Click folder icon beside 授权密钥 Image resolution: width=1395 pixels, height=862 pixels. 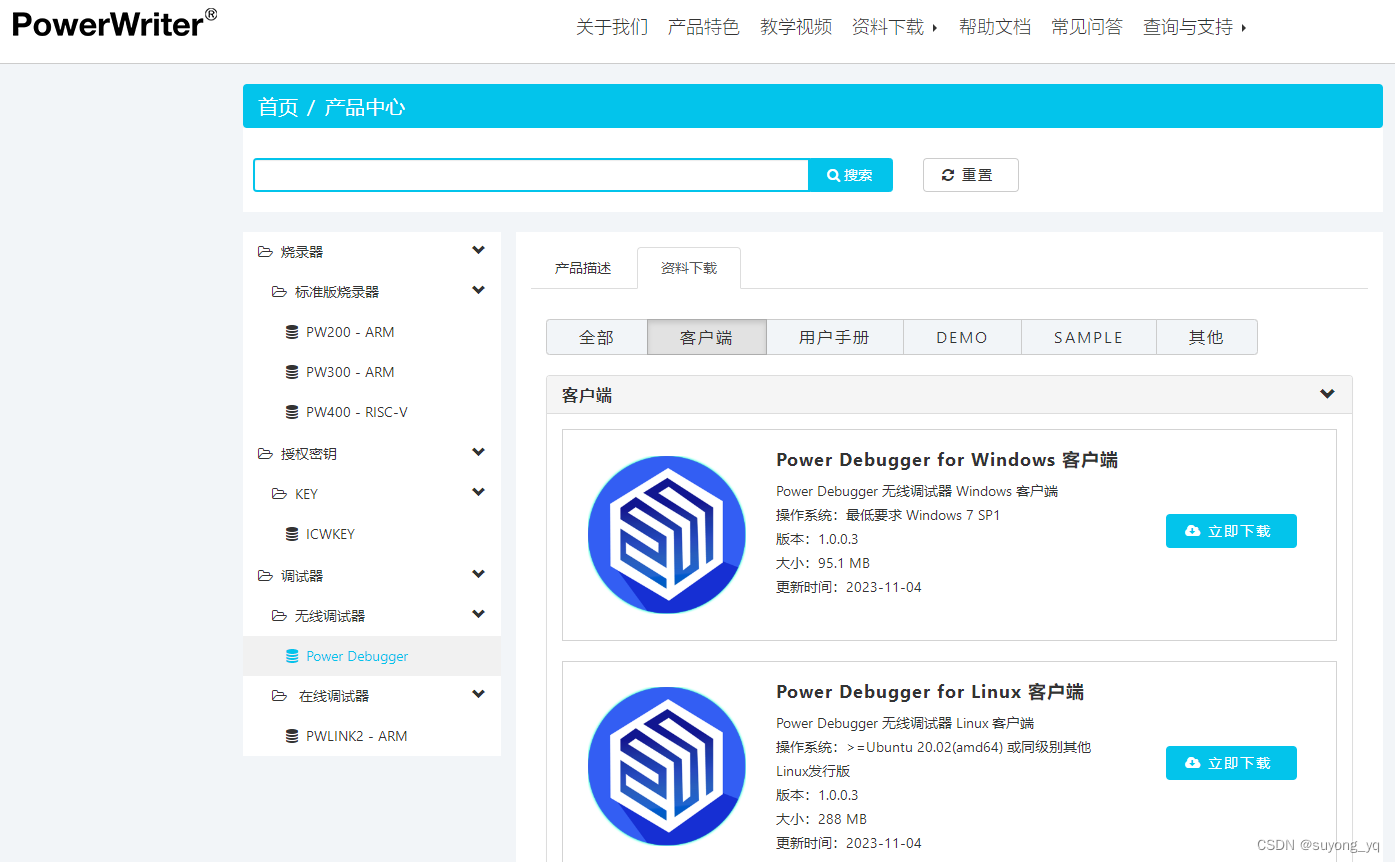(265, 454)
